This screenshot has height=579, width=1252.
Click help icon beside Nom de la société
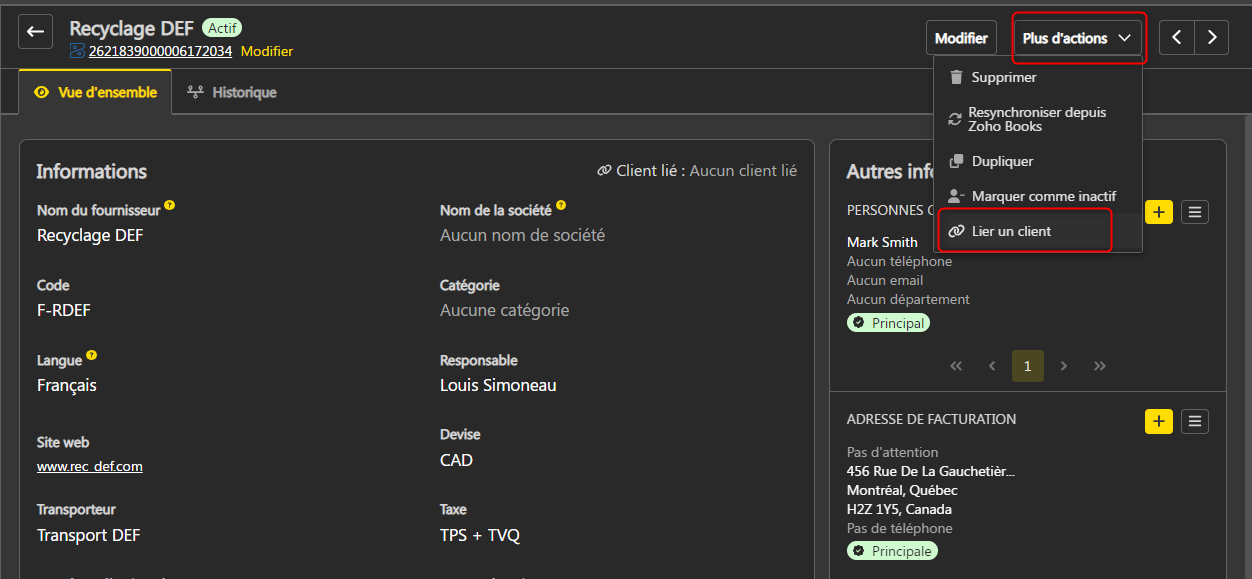click(561, 206)
